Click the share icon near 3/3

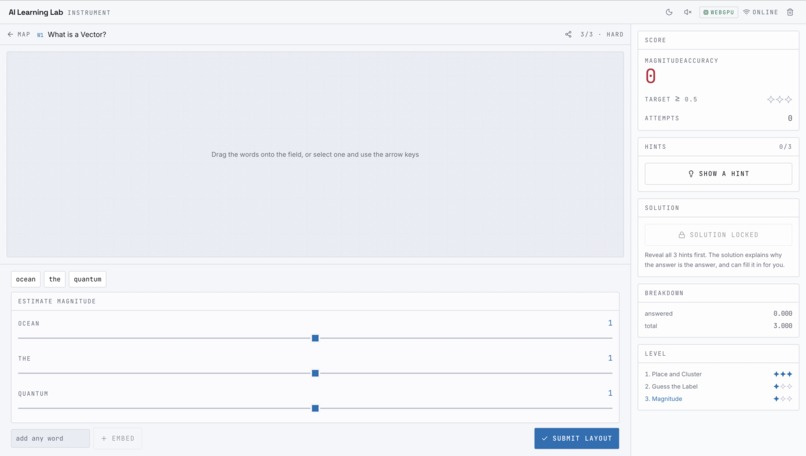click(568, 34)
